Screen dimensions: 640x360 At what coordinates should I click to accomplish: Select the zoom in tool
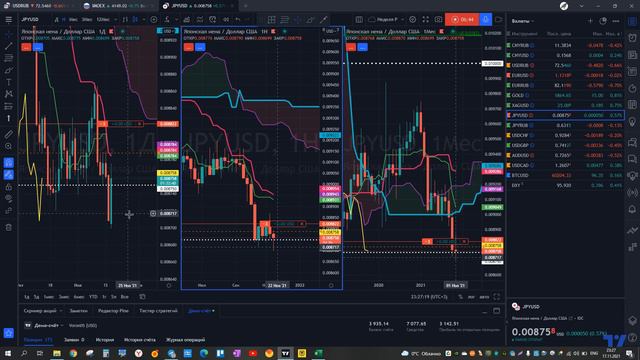tap(9, 146)
